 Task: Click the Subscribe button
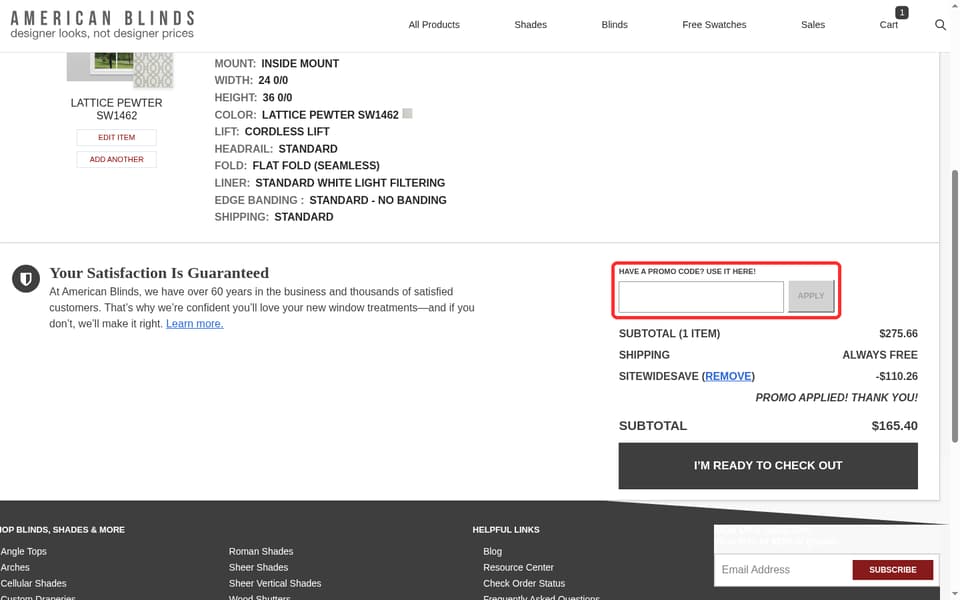893,569
